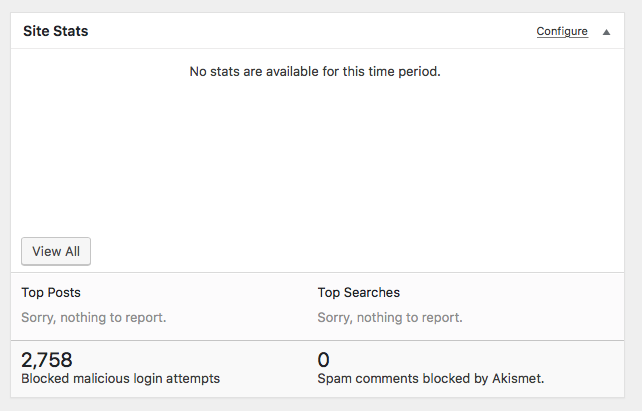Select the Site Stats widget title

coord(56,31)
